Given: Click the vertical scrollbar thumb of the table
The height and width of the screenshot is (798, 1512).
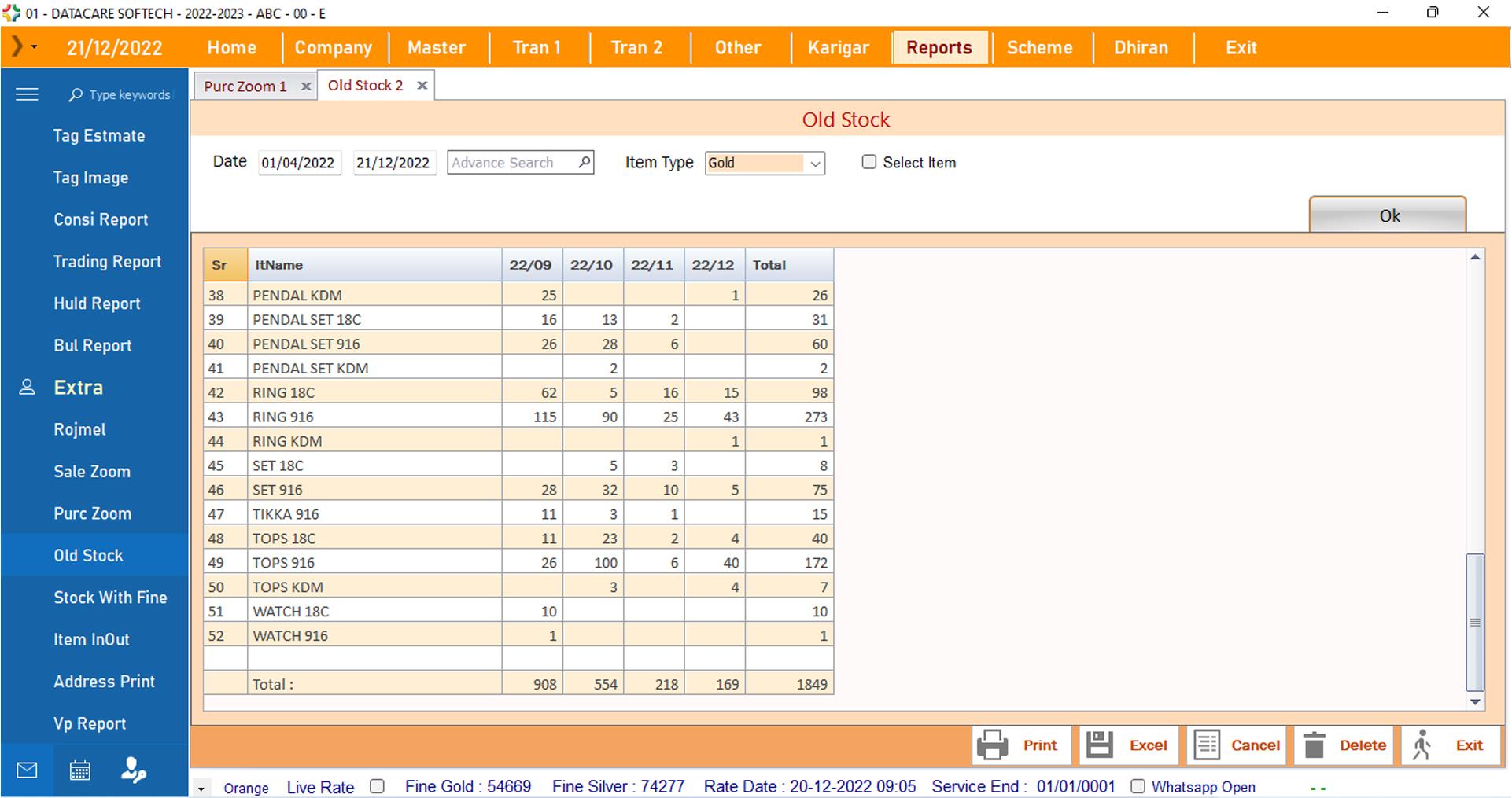Looking at the screenshot, I should click(x=1474, y=621).
